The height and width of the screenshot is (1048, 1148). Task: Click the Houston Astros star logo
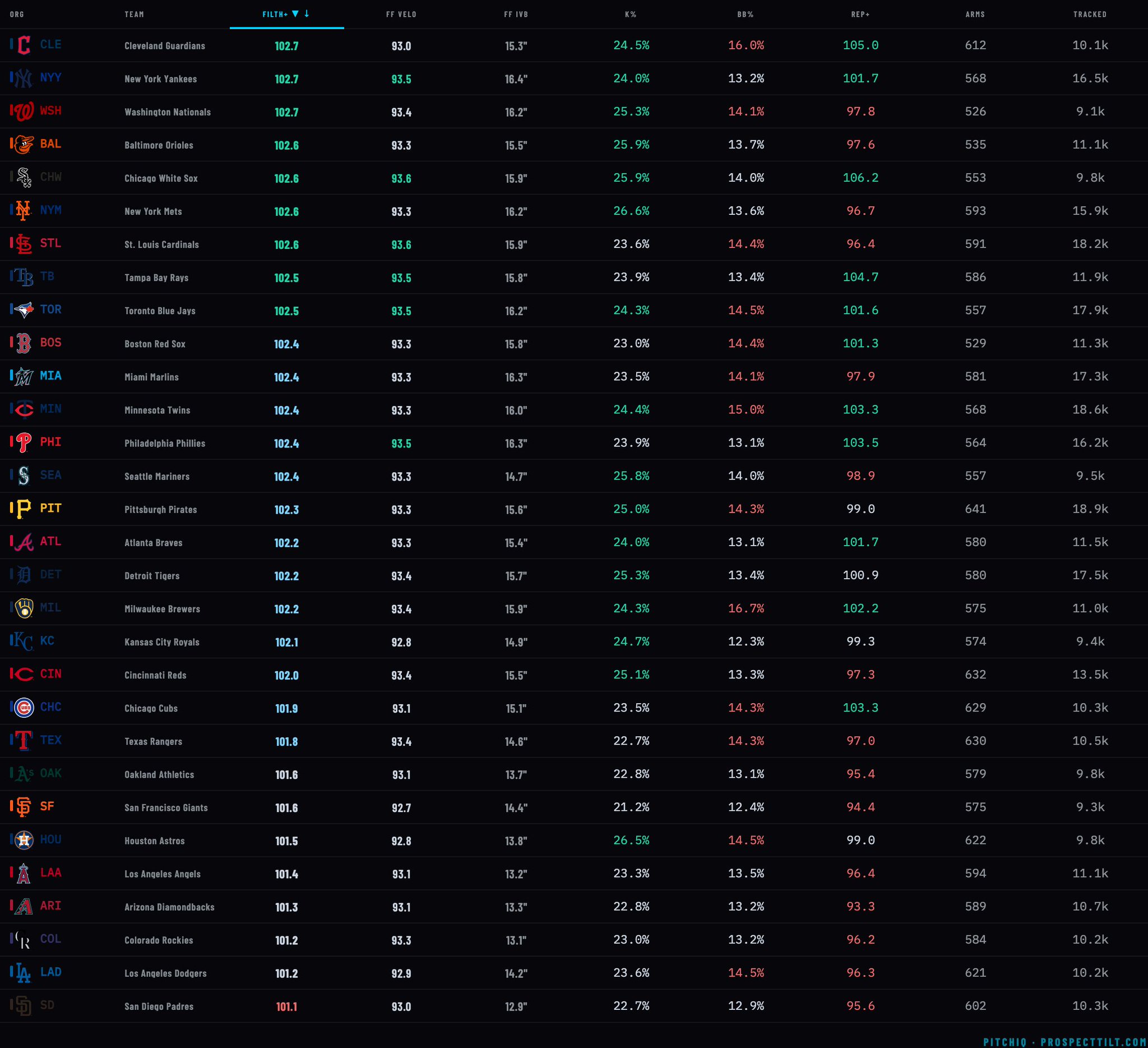click(24, 840)
